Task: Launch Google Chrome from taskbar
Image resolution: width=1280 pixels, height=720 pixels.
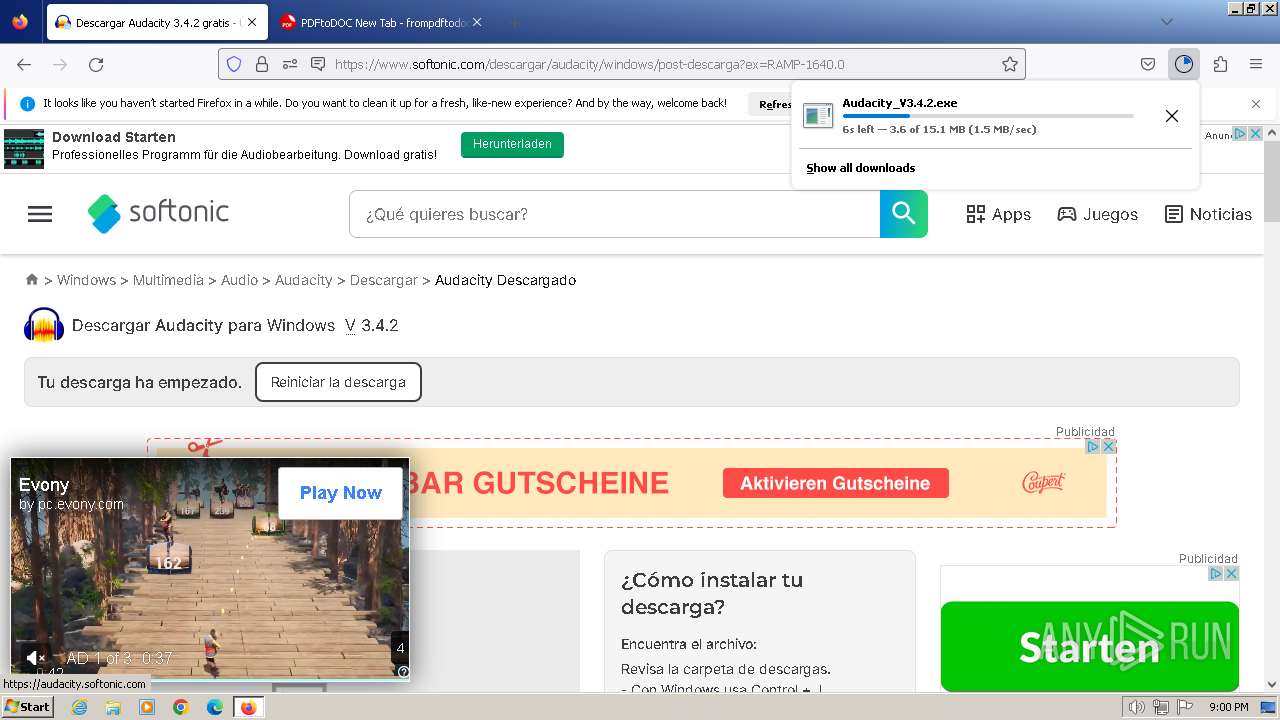Action: pos(181,707)
